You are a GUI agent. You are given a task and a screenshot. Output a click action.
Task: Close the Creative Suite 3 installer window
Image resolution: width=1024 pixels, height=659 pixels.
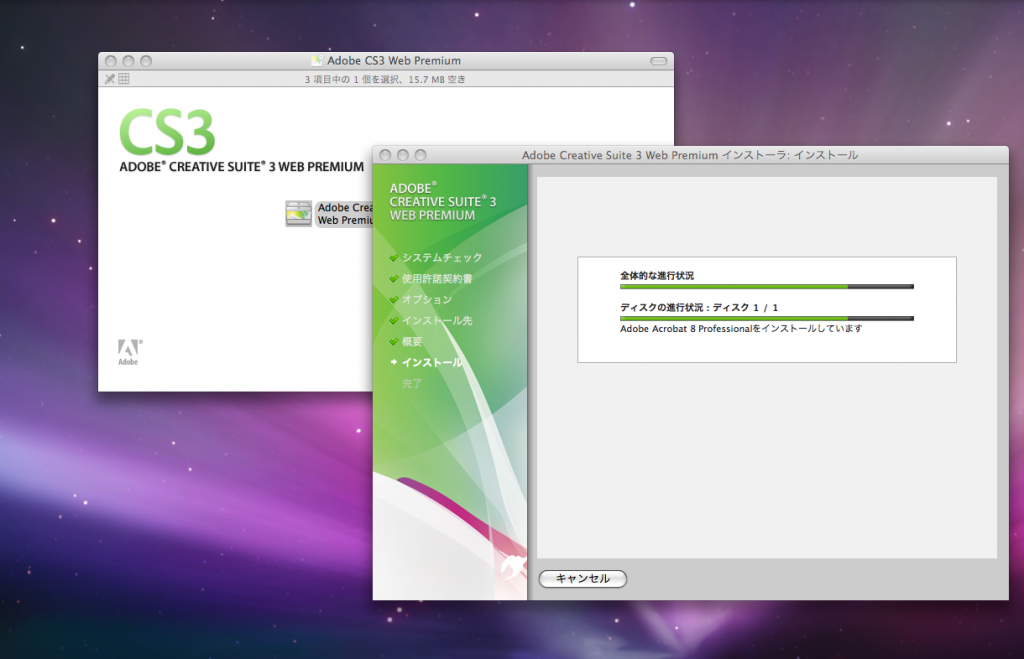click(x=385, y=155)
